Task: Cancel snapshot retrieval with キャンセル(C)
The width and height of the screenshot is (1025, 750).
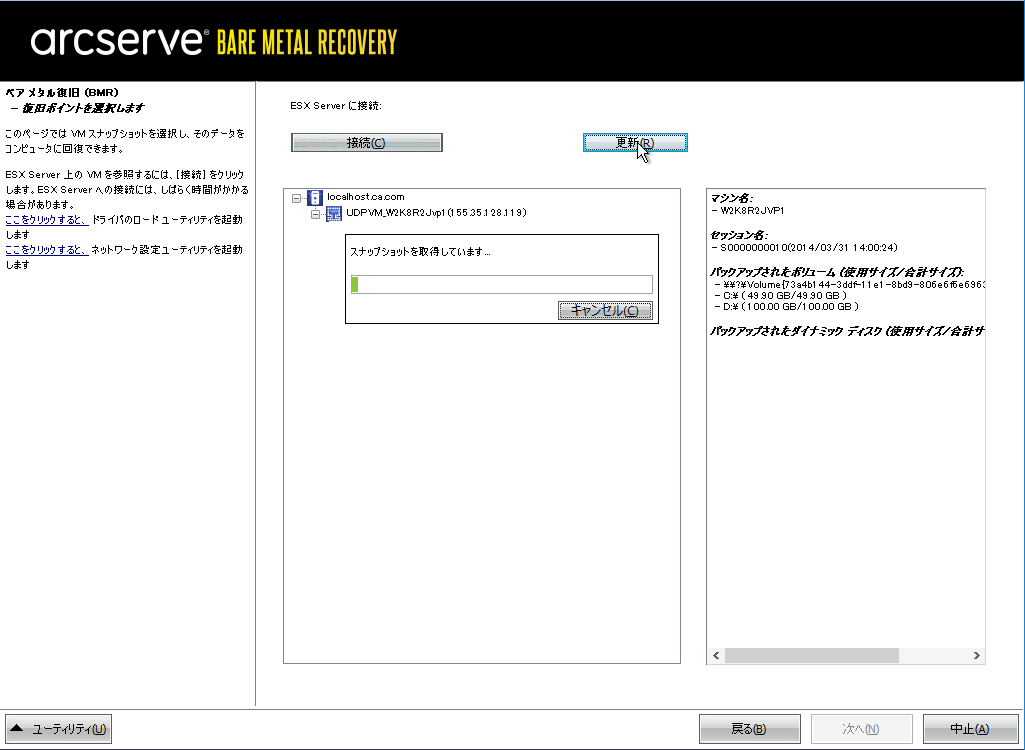Action: tap(605, 310)
